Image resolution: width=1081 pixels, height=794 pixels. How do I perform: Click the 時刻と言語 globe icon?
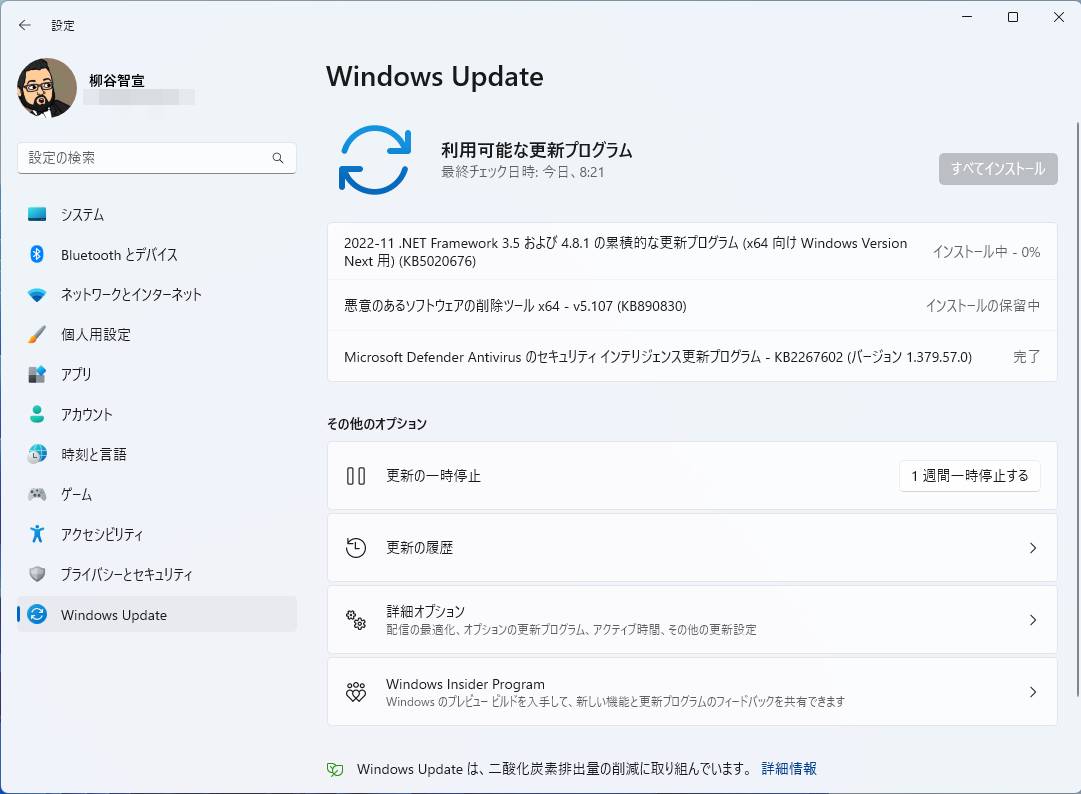37,454
